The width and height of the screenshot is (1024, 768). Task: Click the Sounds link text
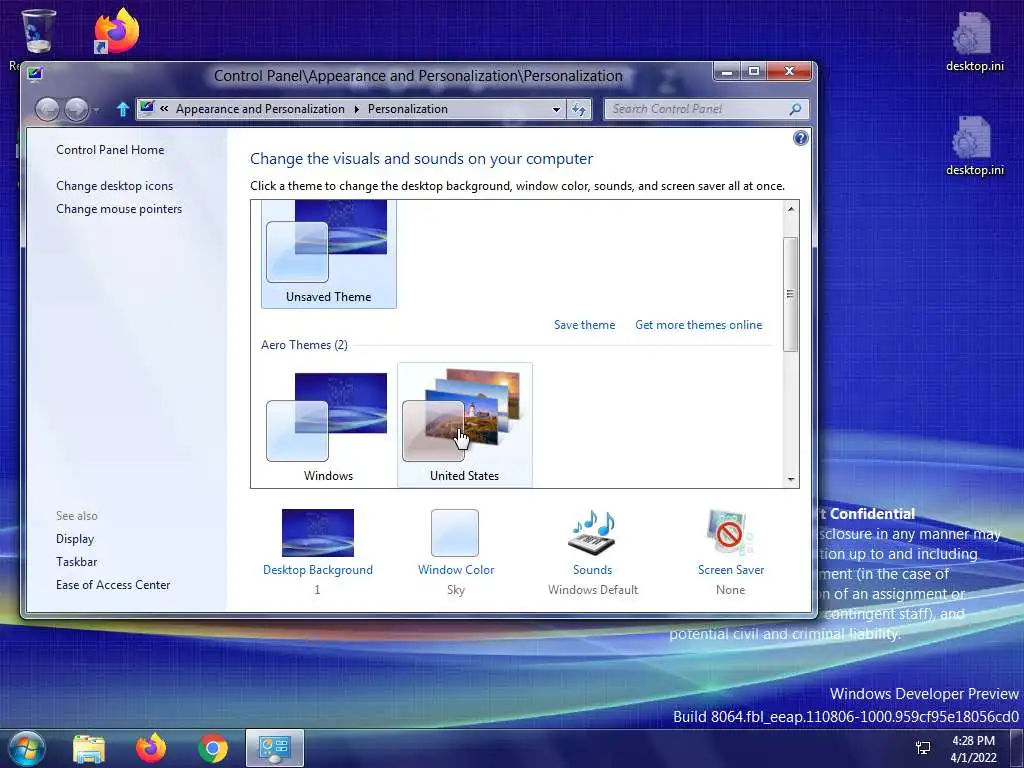click(x=592, y=569)
